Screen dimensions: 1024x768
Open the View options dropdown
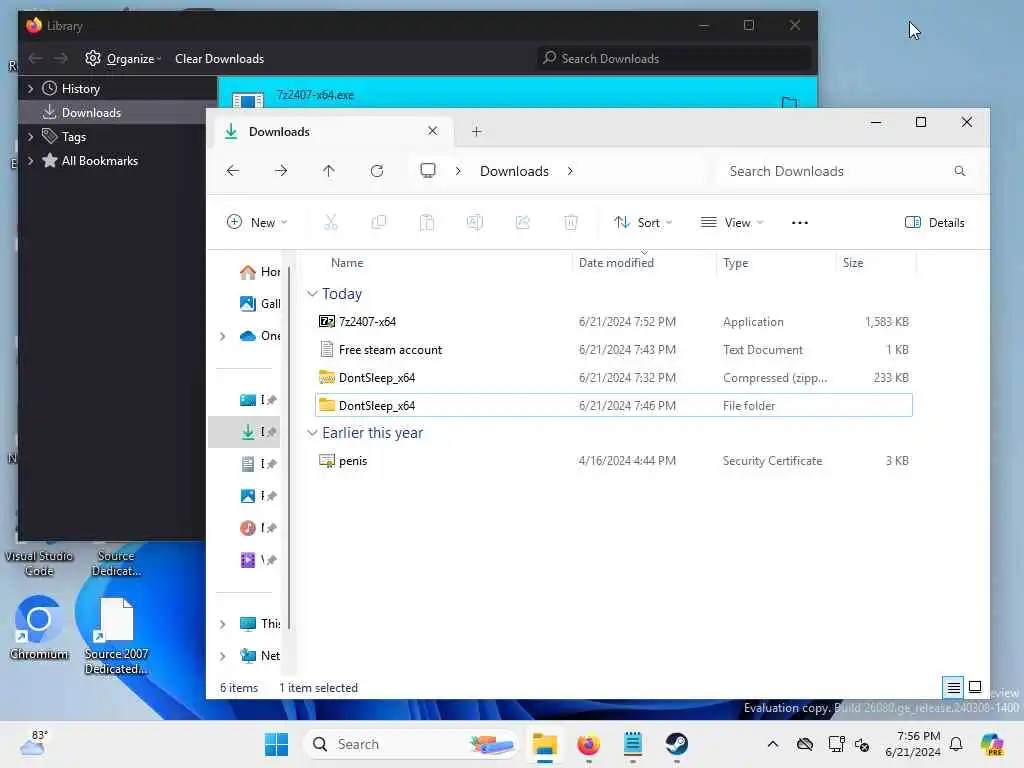[x=731, y=223]
